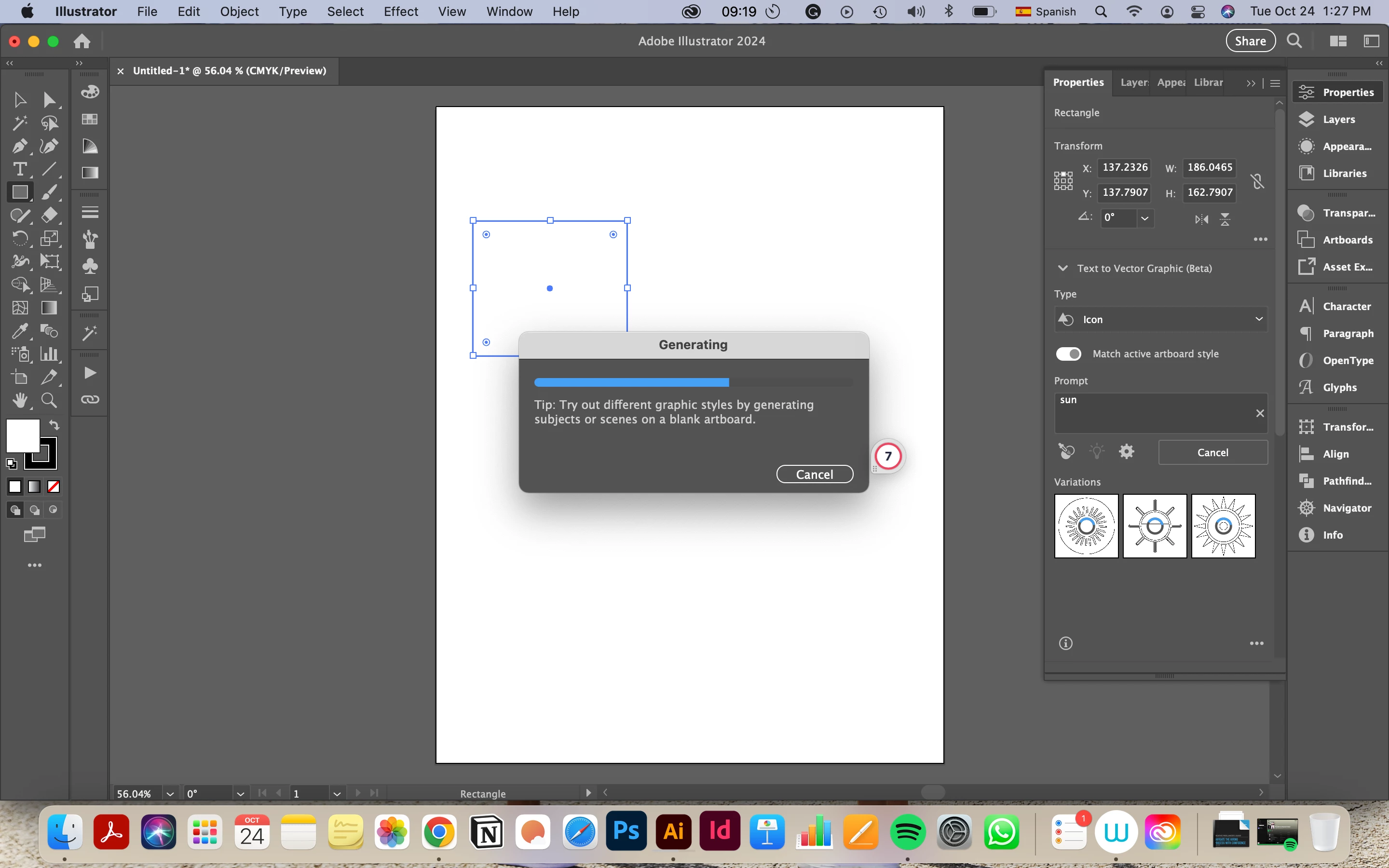Click the Share button
Image resolution: width=1389 pixels, height=868 pixels.
pos(1250,41)
